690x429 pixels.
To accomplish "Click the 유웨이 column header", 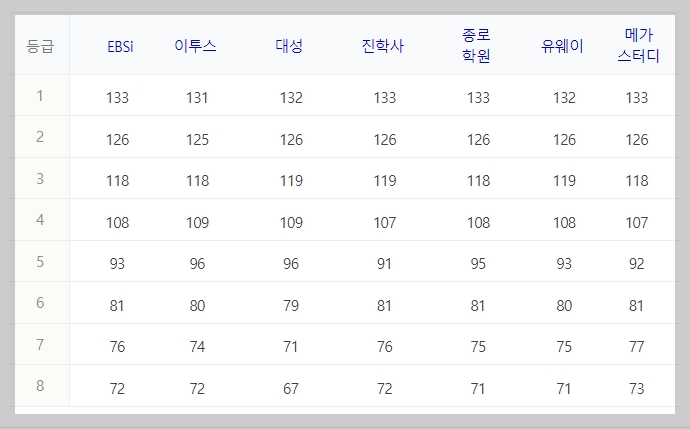I will (562, 45).
